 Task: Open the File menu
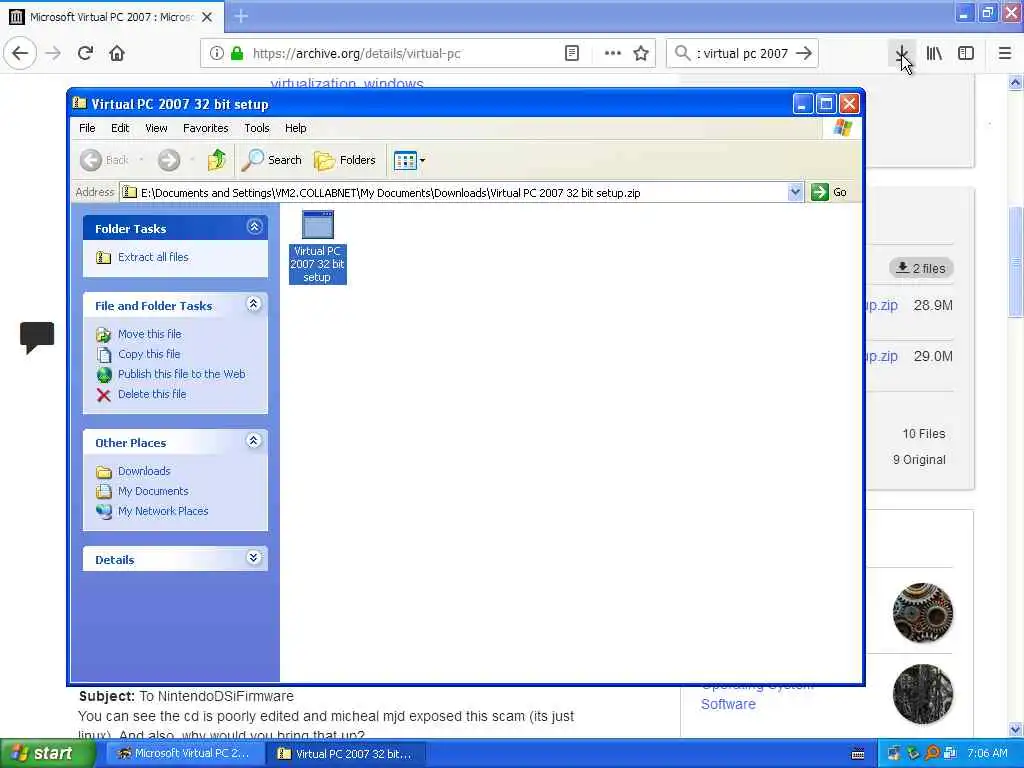(87, 128)
